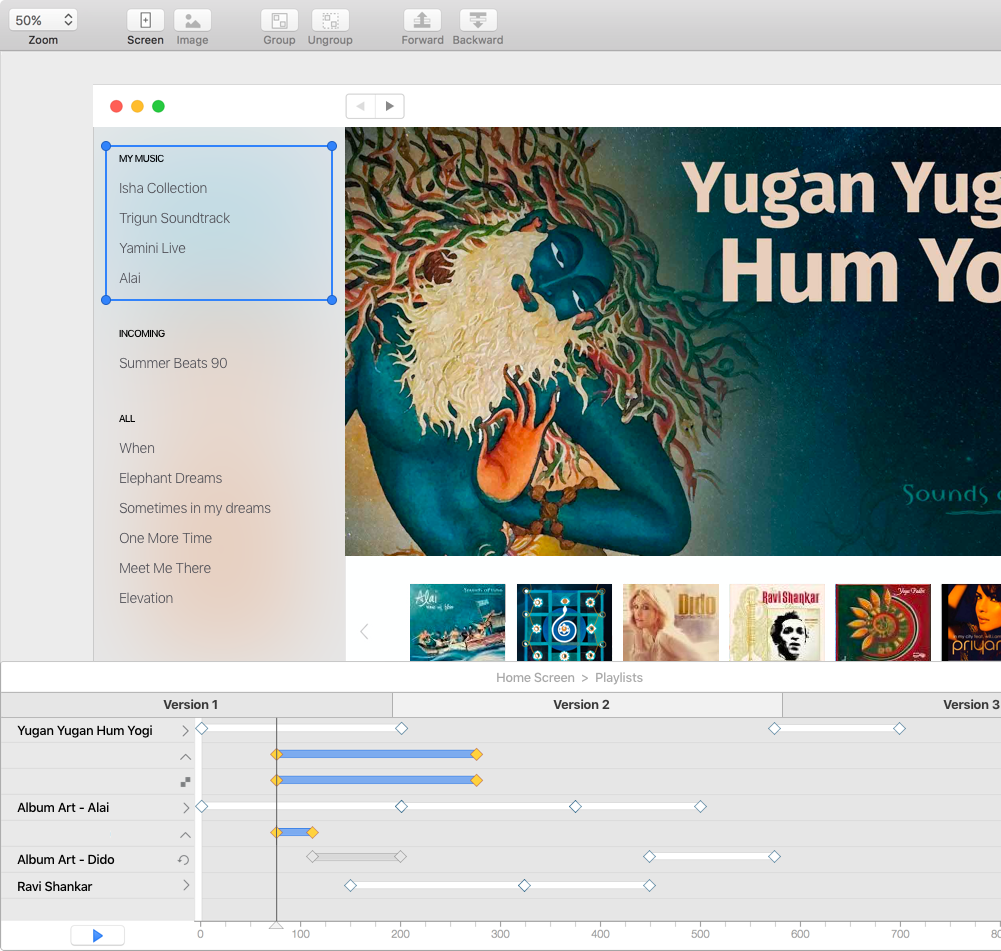
Task: Click the scale icon in timeline sub-row
Action: tap(185, 782)
